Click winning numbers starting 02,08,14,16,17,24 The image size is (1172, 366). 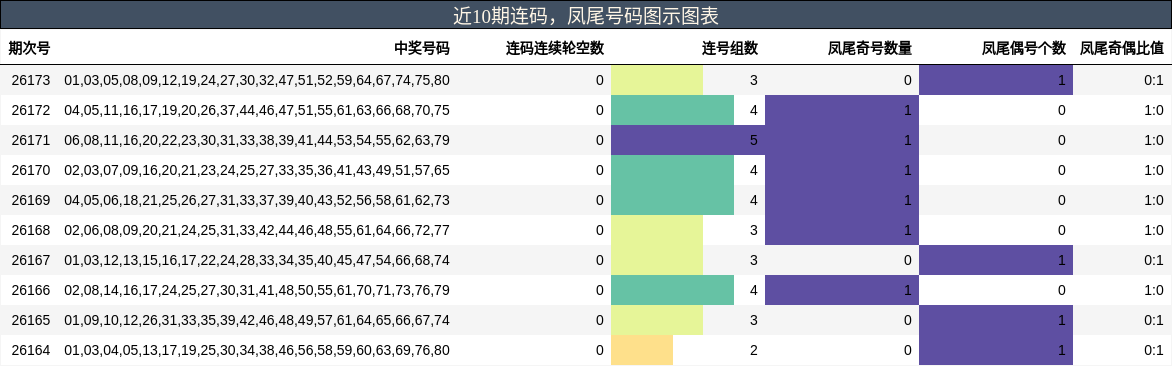(x=257, y=290)
